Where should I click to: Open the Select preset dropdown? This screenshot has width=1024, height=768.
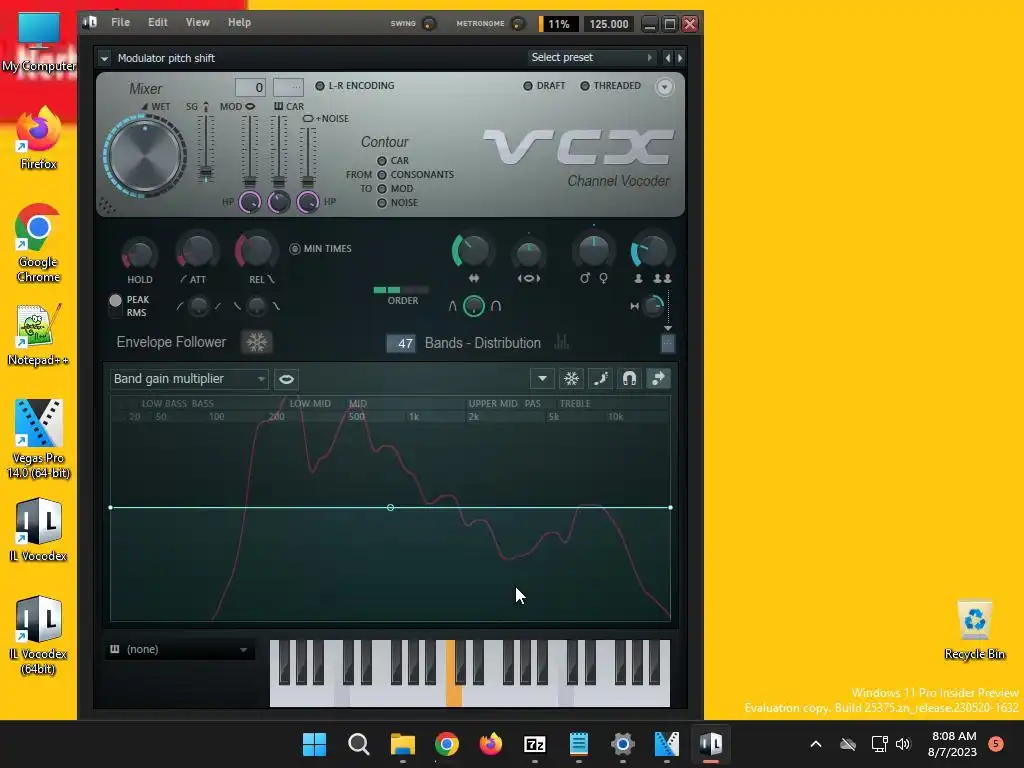coord(591,57)
